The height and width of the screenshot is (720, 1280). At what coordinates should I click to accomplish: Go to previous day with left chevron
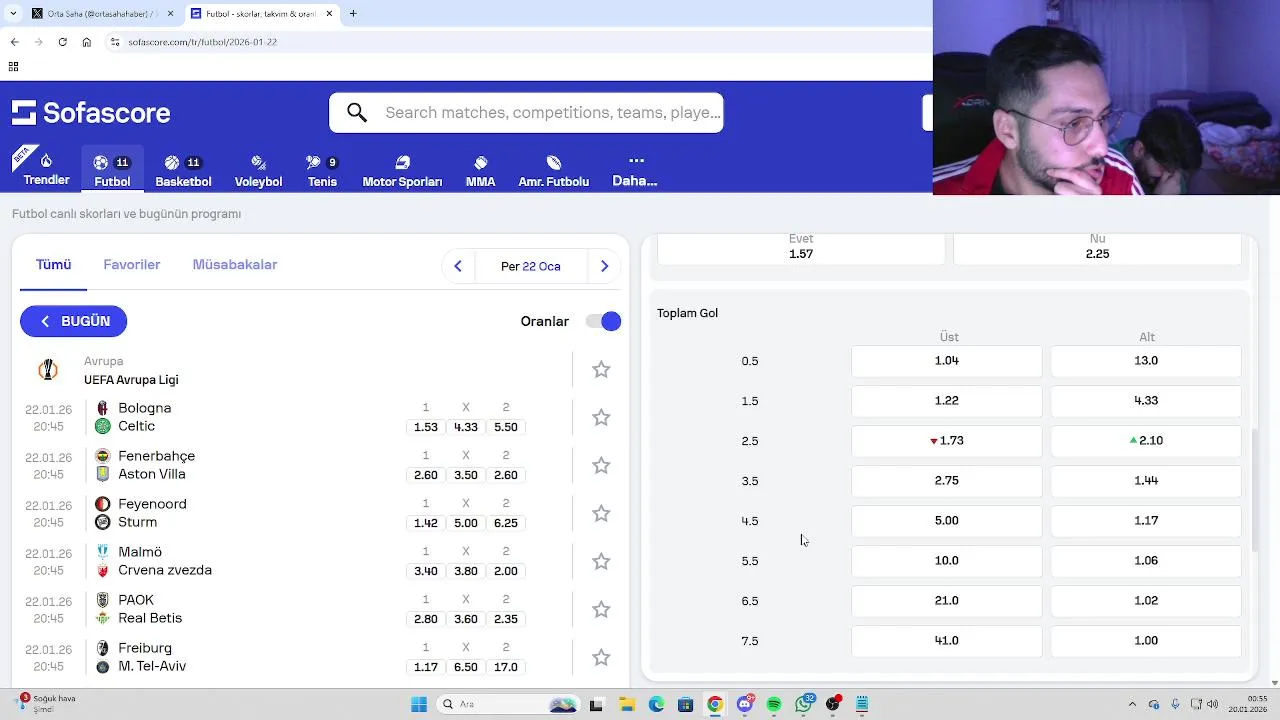pyautogui.click(x=458, y=266)
